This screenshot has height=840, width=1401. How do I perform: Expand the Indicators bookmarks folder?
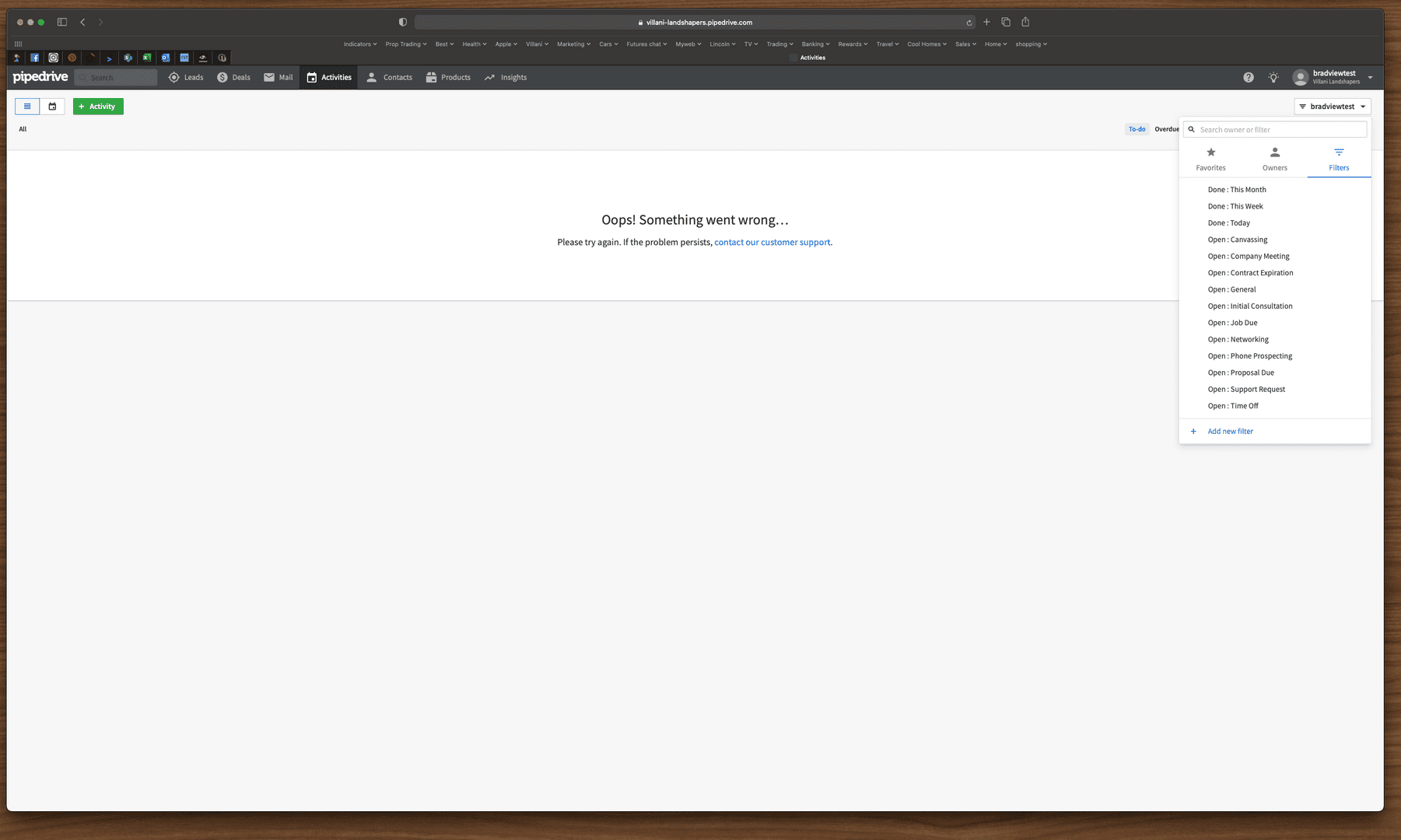pos(360,44)
